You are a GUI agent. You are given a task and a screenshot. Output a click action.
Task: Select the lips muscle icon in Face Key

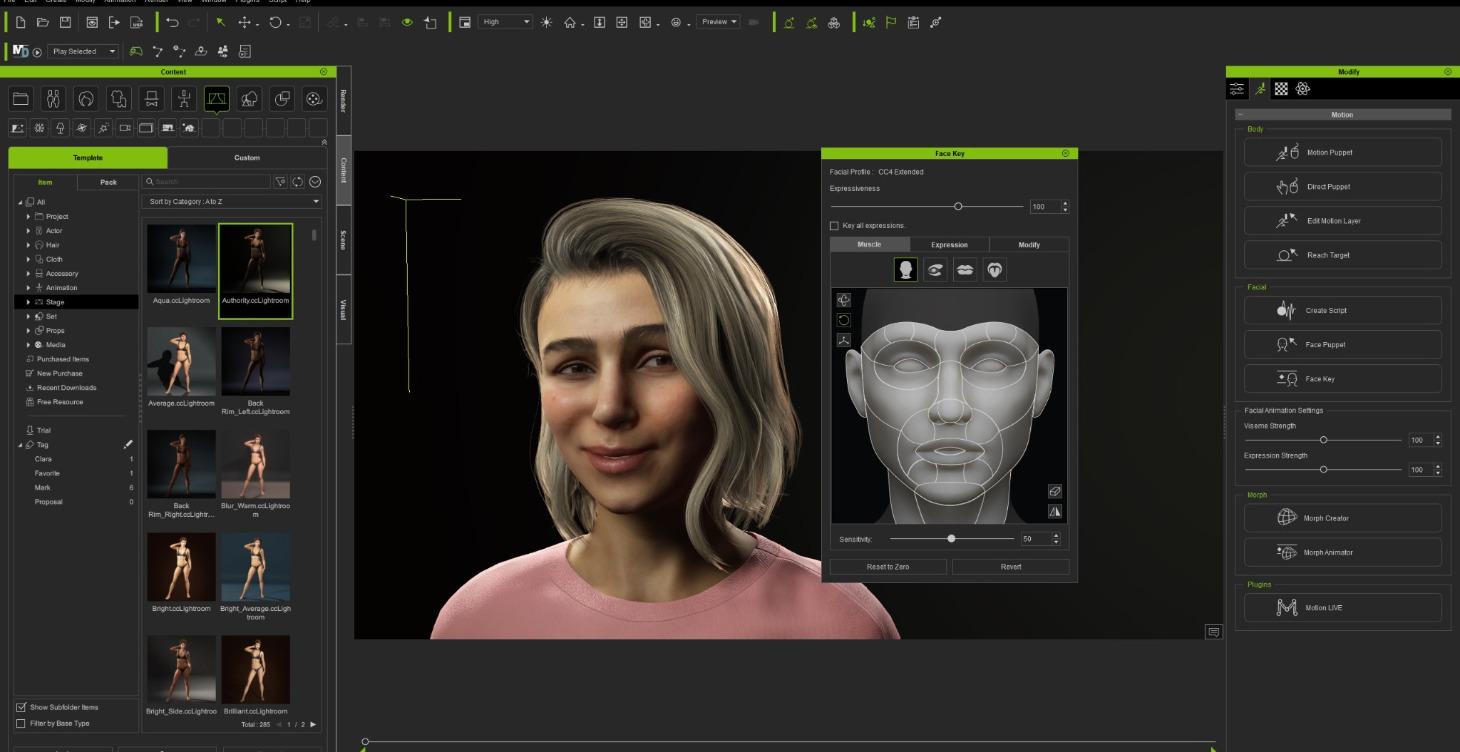pos(965,269)
